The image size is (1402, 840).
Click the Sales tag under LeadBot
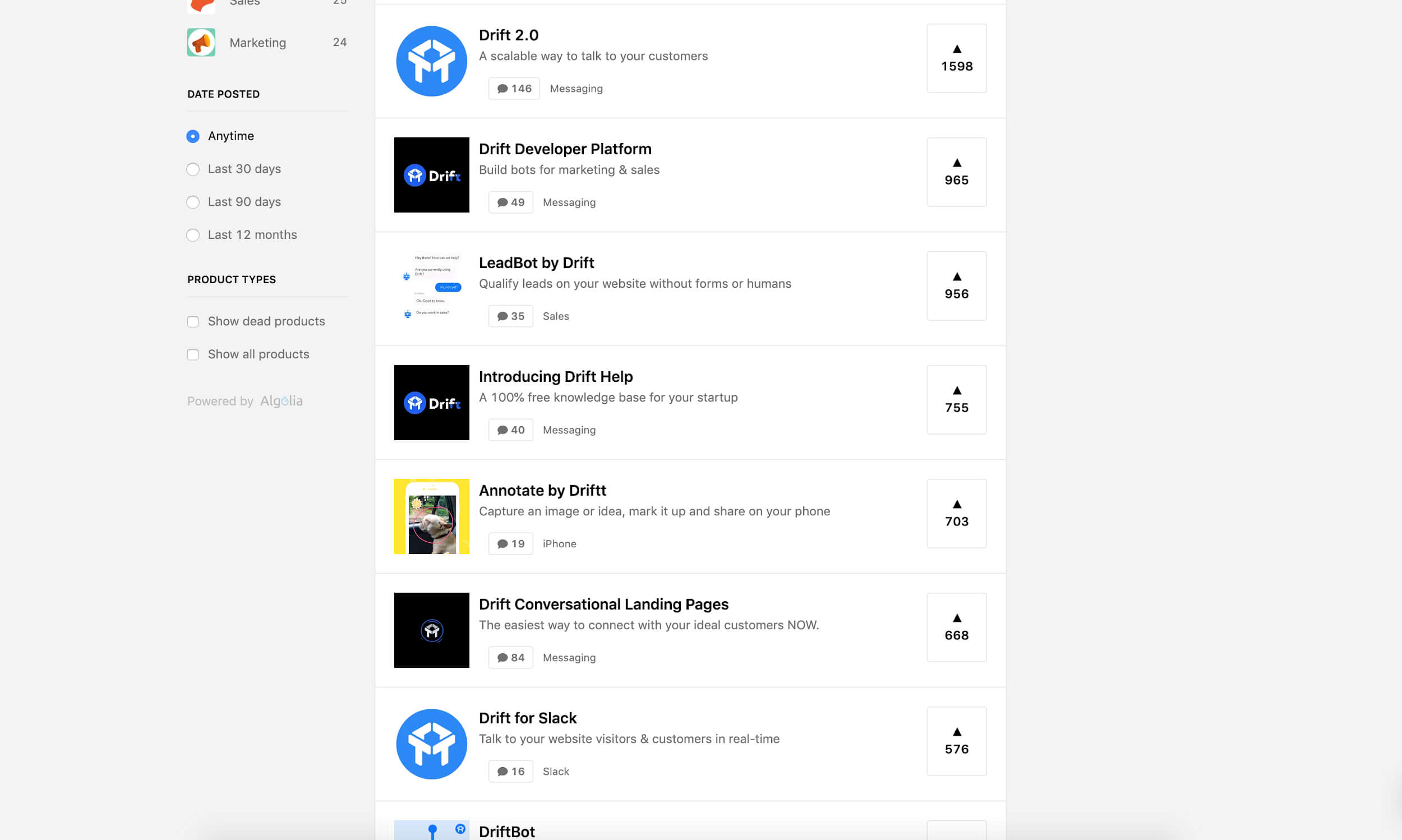[556, 316]
